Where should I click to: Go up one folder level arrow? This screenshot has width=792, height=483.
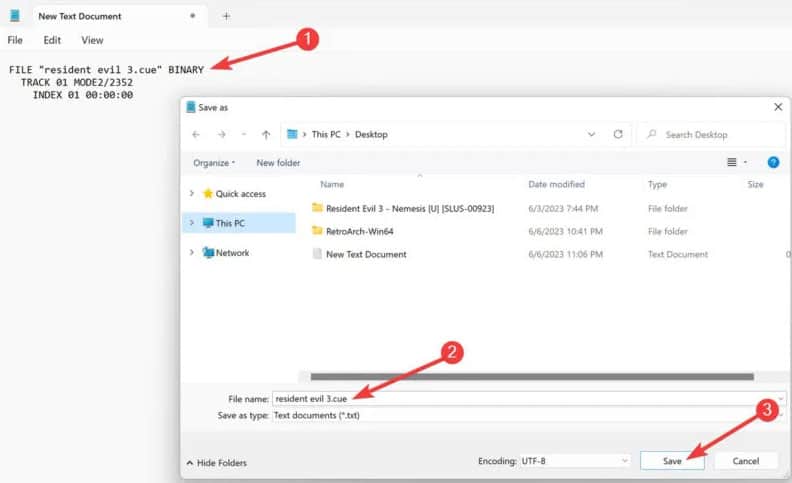coord(266,134)
